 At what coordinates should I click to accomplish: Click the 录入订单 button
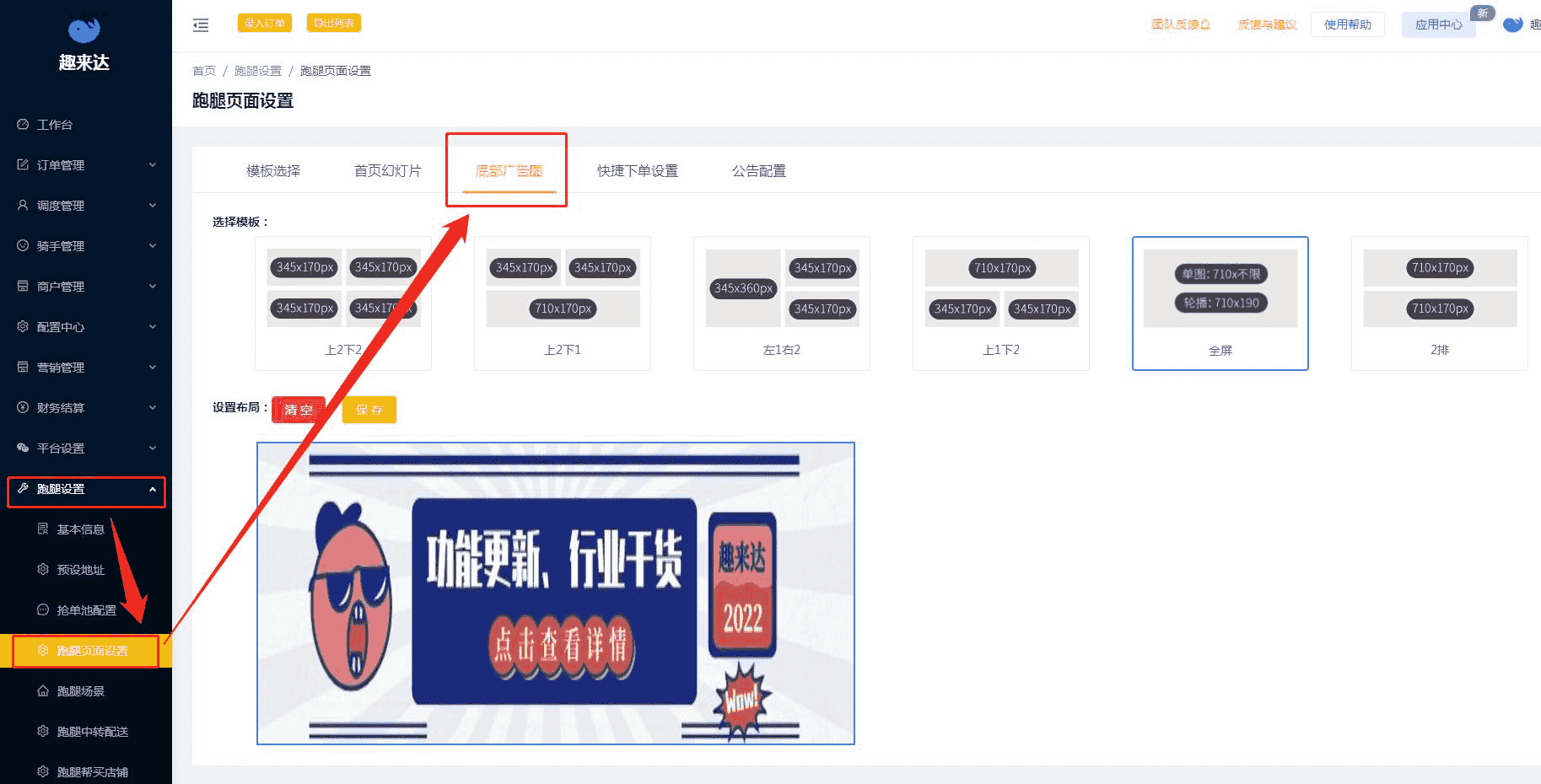[265, 23]
